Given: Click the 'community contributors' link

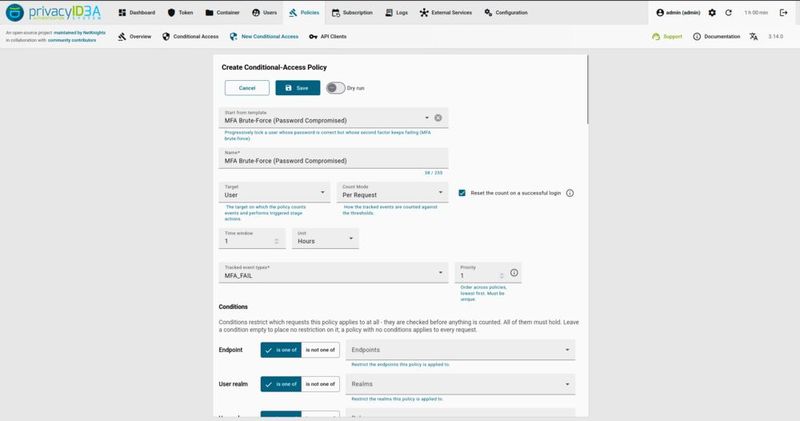Looking at the screenshot, I should point(72,40).
